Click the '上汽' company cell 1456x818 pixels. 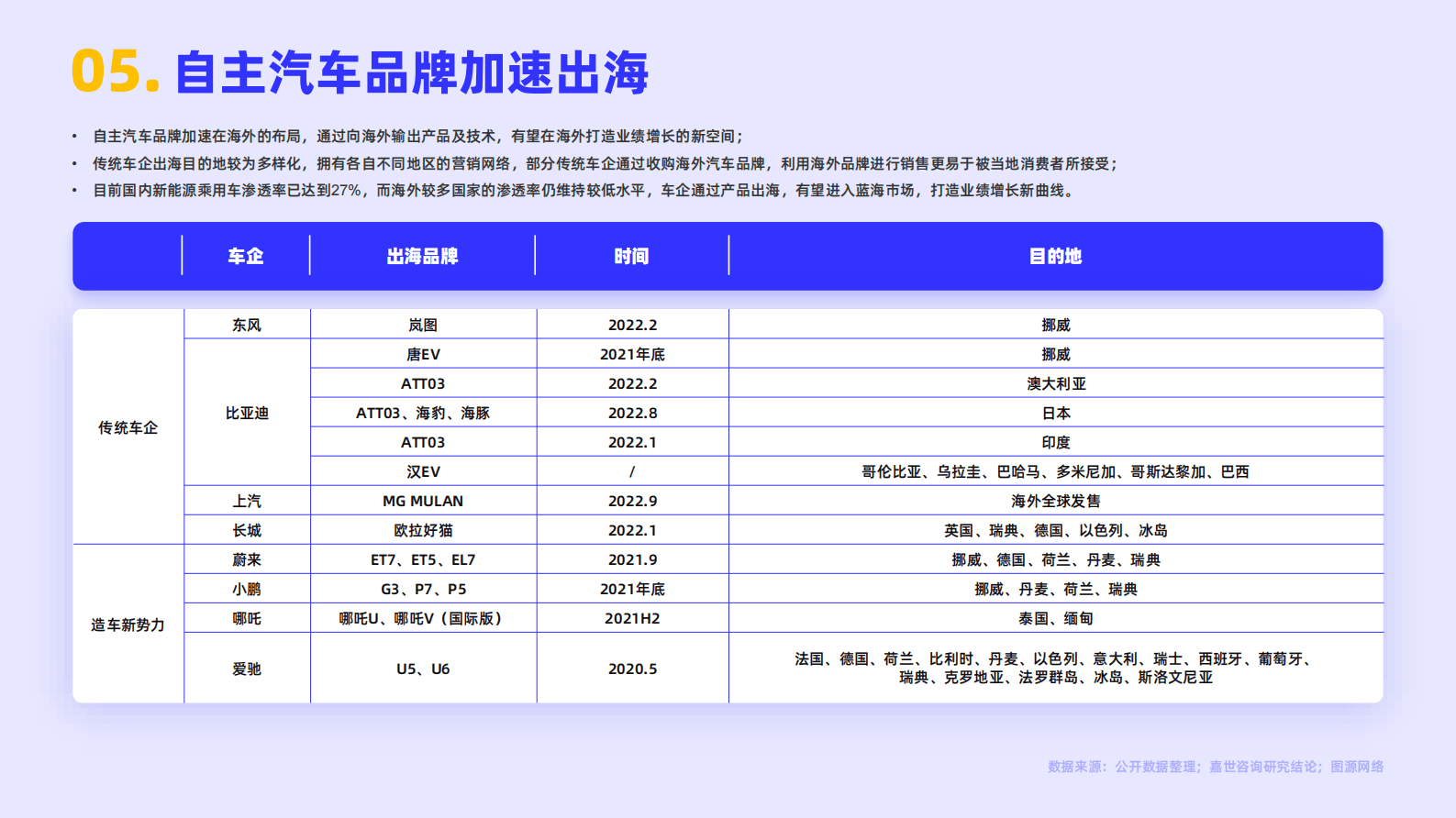click(x=247, y=501)
